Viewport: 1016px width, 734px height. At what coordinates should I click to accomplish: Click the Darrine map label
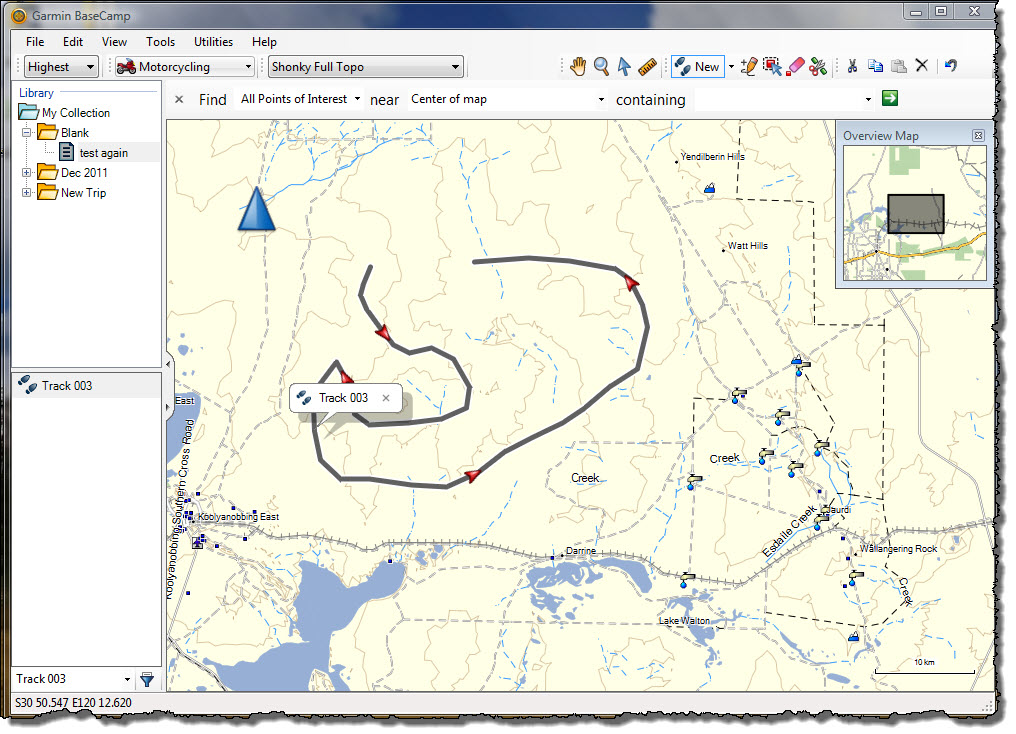pos(581,551)
